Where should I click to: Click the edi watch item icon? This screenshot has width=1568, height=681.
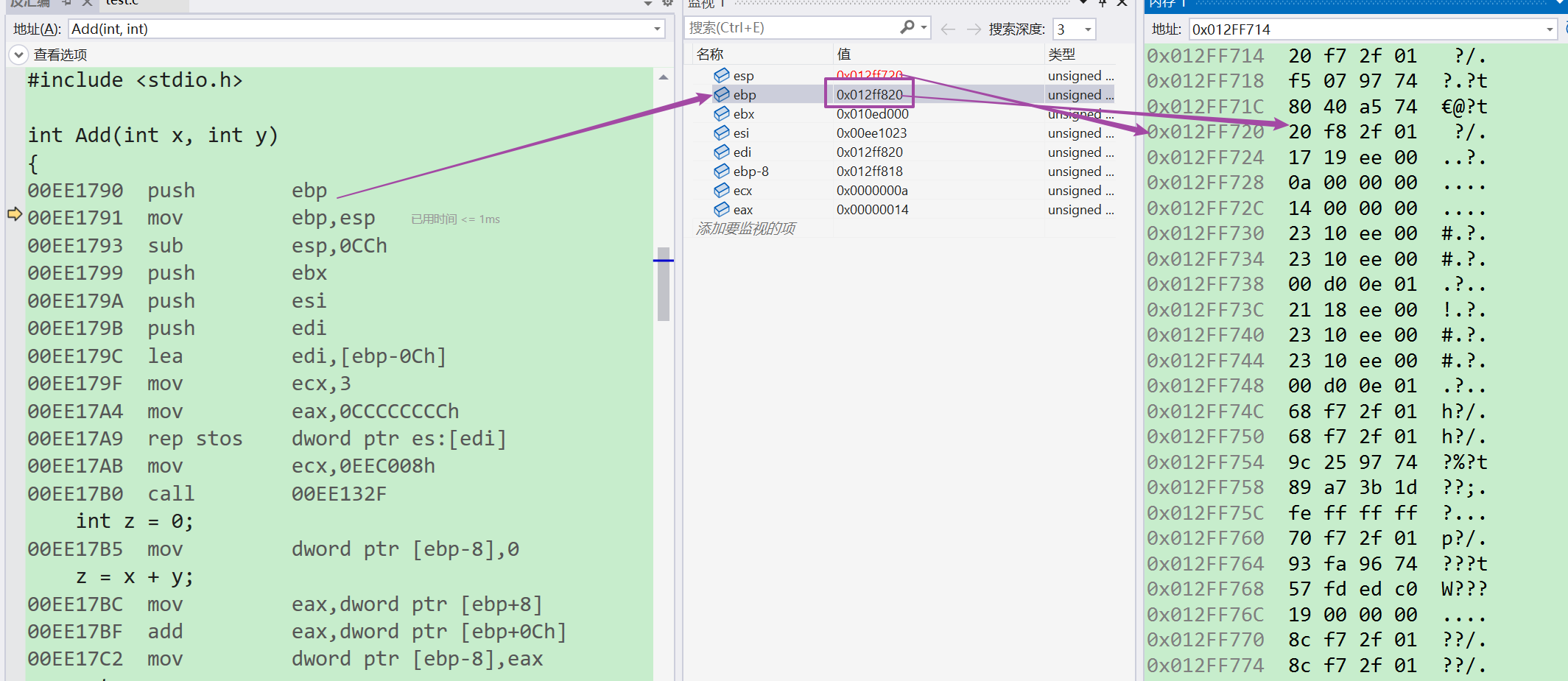(722, 152)
